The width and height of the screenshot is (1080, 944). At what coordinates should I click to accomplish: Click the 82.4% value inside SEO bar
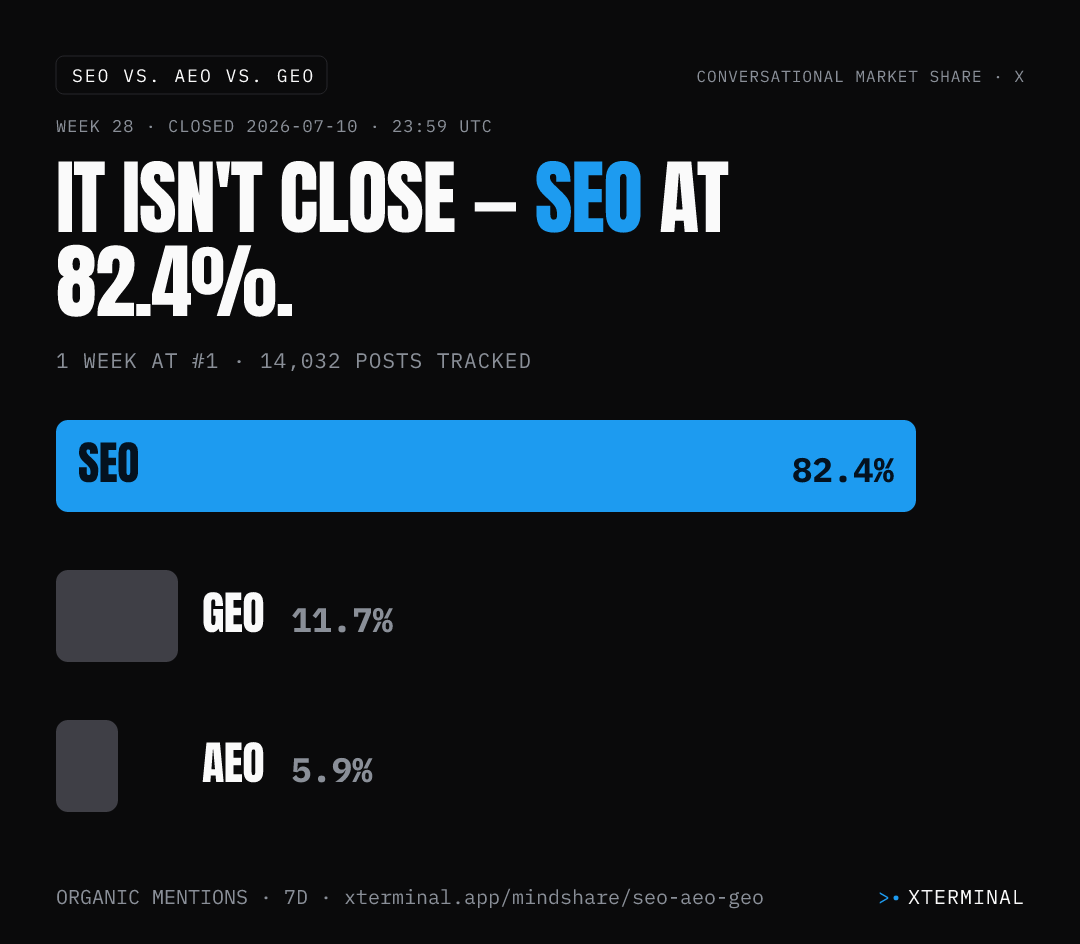tap(842, 471)
